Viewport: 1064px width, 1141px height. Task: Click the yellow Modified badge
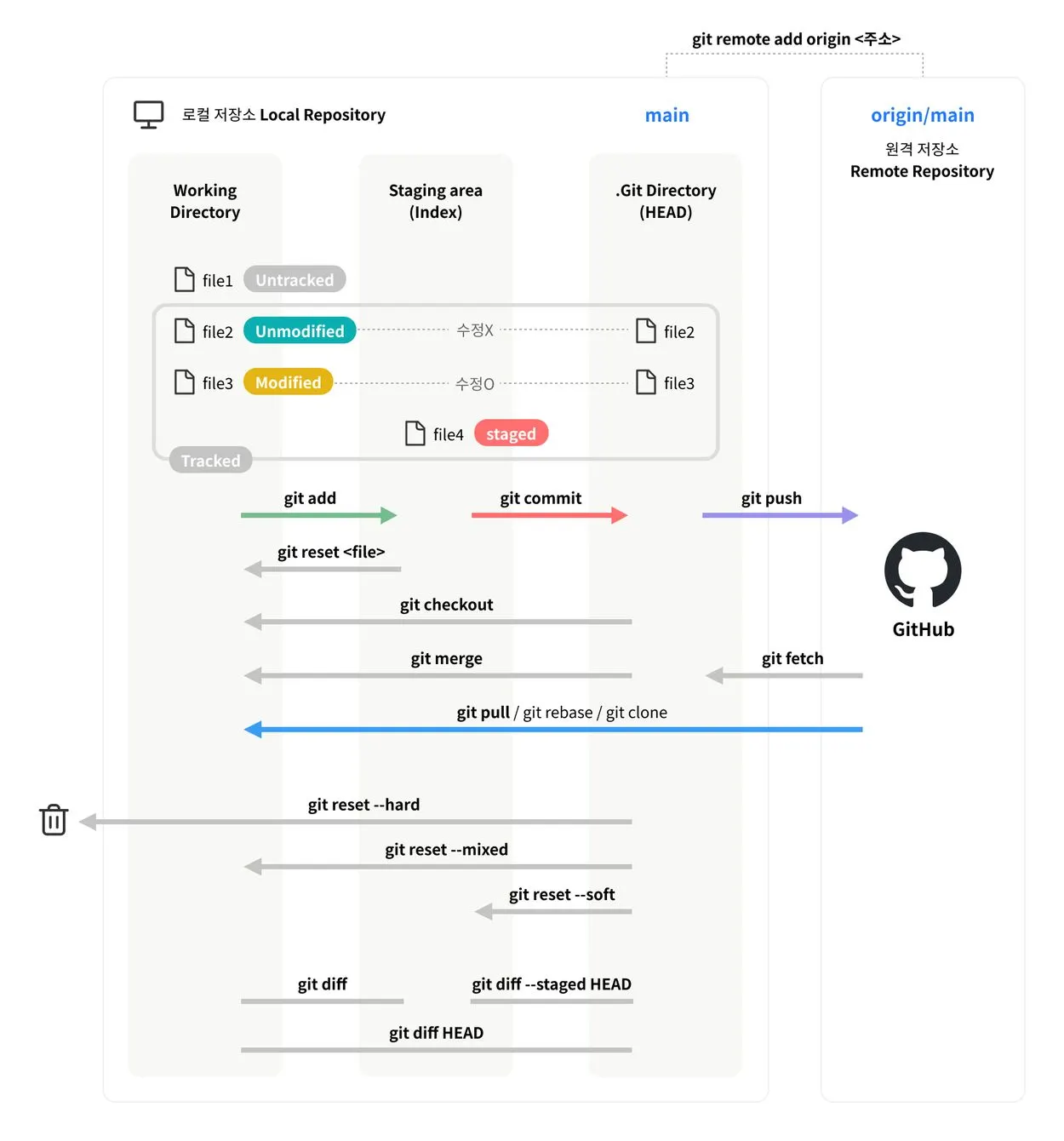(x=289, y=382)
